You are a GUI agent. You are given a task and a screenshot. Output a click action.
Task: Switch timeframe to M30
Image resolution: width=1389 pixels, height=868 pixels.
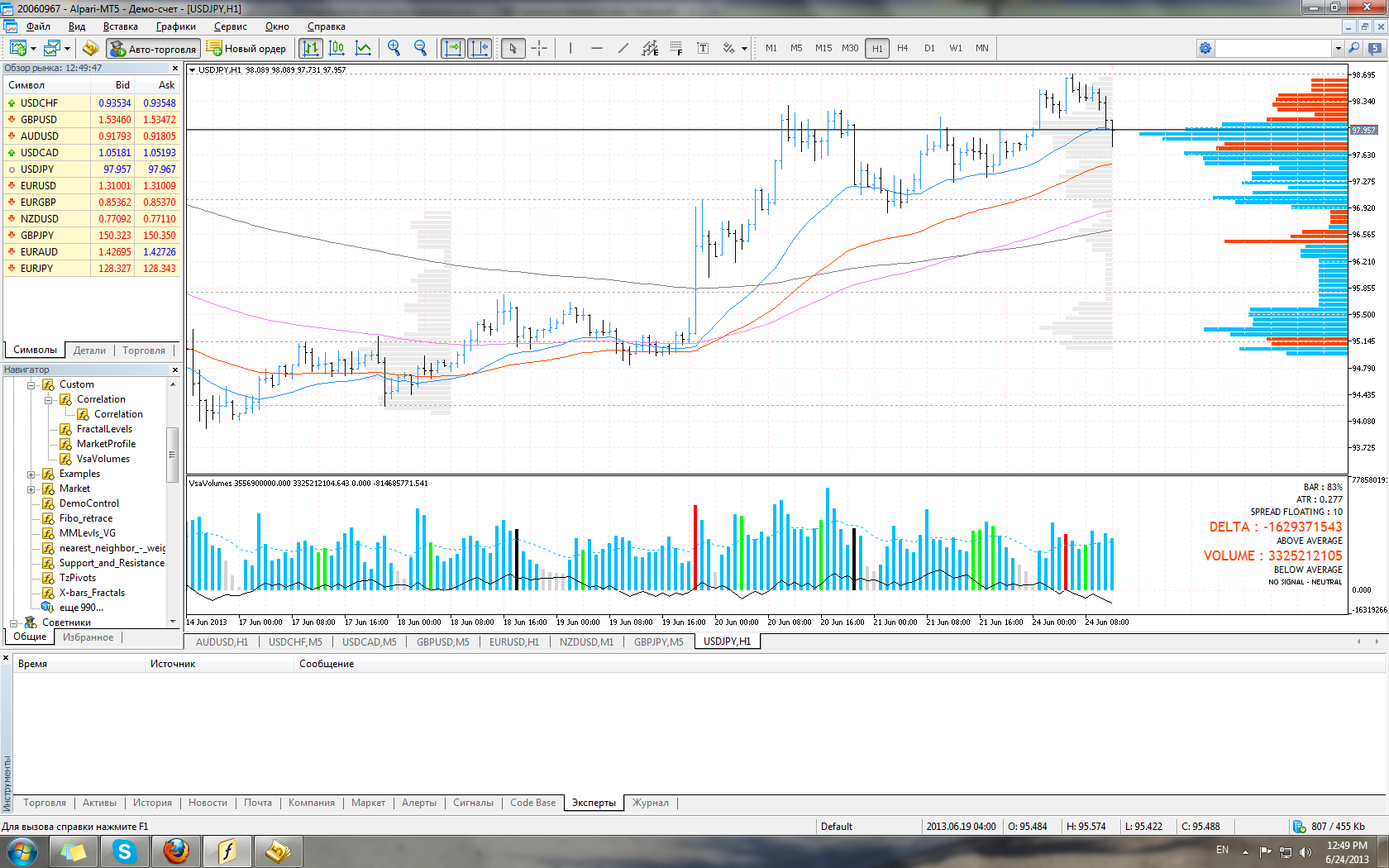coord(850,48)
